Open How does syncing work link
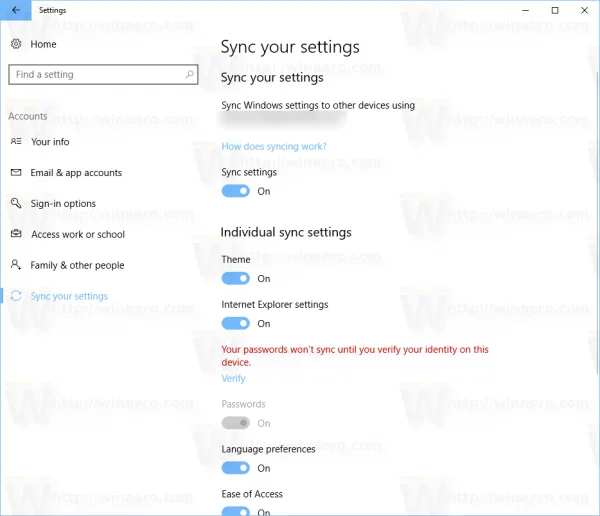 click(x=274, y=147)
